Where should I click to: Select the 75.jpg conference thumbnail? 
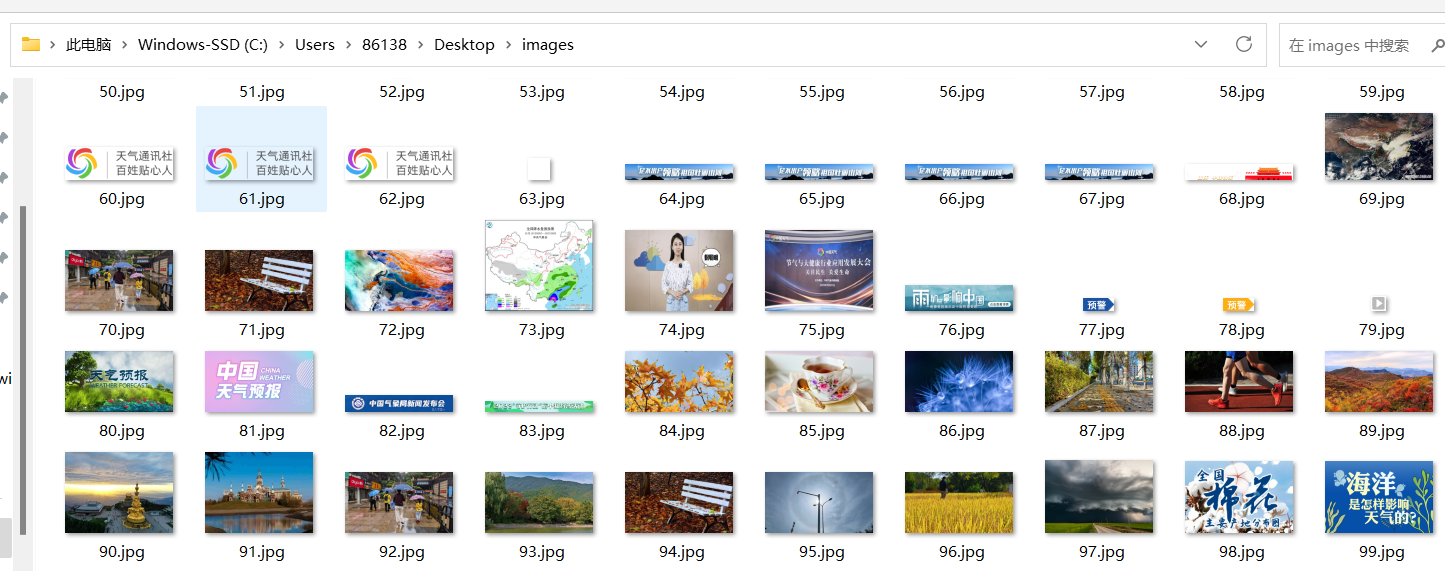coord(819,269)
